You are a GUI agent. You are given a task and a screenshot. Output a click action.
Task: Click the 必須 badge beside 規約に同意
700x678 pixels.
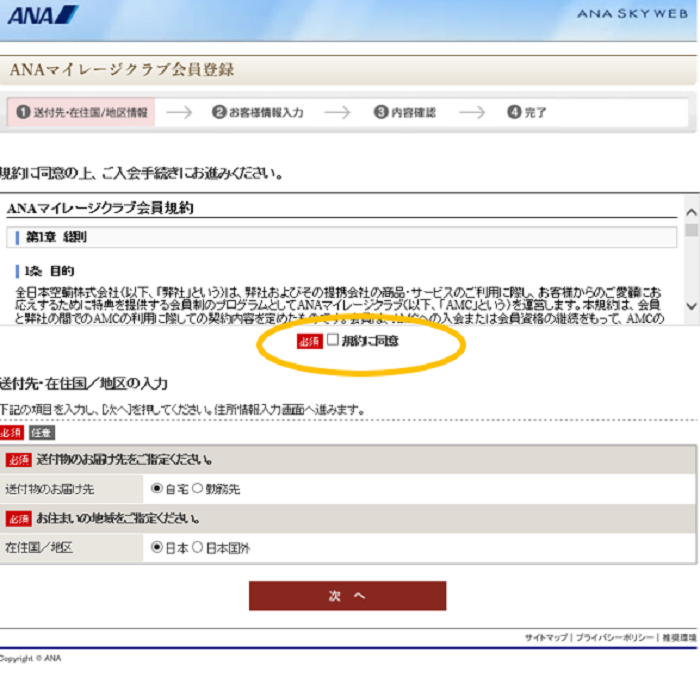(310, 341)
